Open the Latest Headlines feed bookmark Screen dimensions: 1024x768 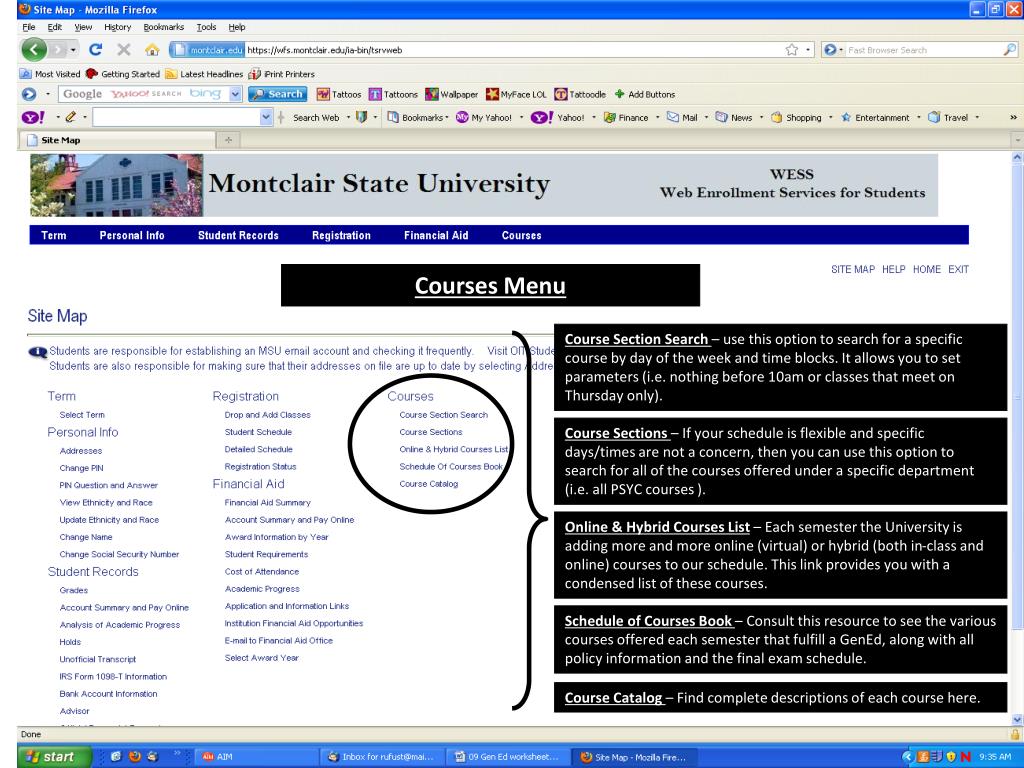(x=204, y=74)
